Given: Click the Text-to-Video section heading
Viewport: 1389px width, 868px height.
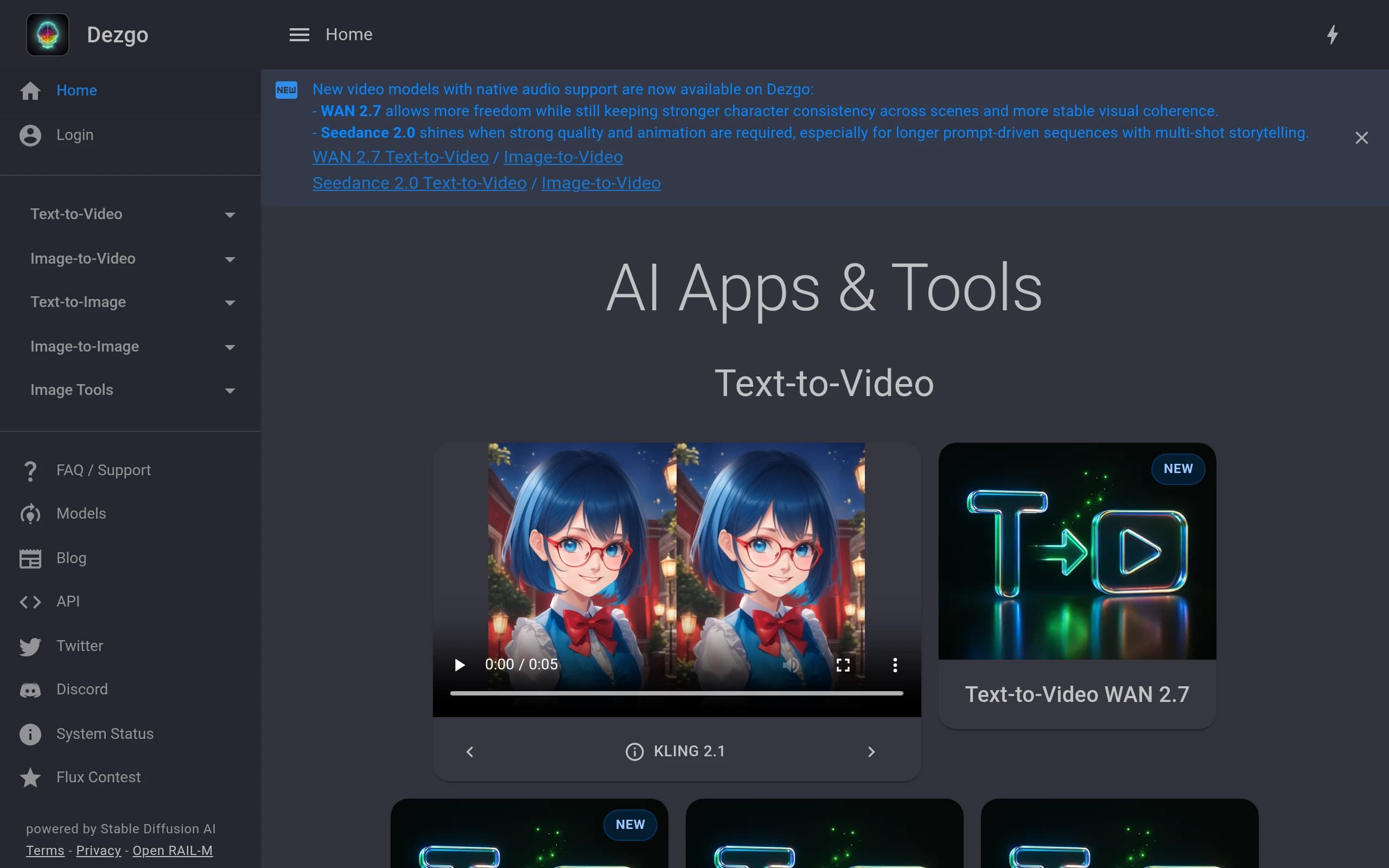Looking at the screenshot, I should (x=824, y=383).
